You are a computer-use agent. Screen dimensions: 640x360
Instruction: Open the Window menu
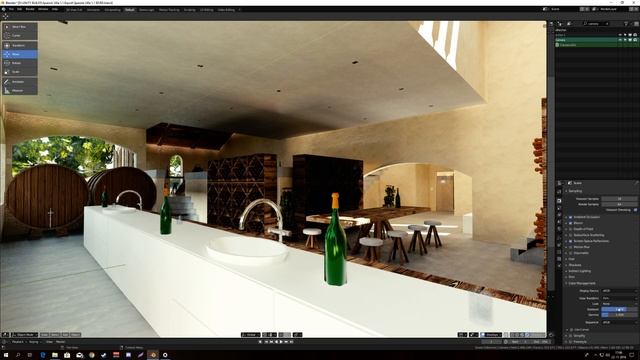coord(43,9)
